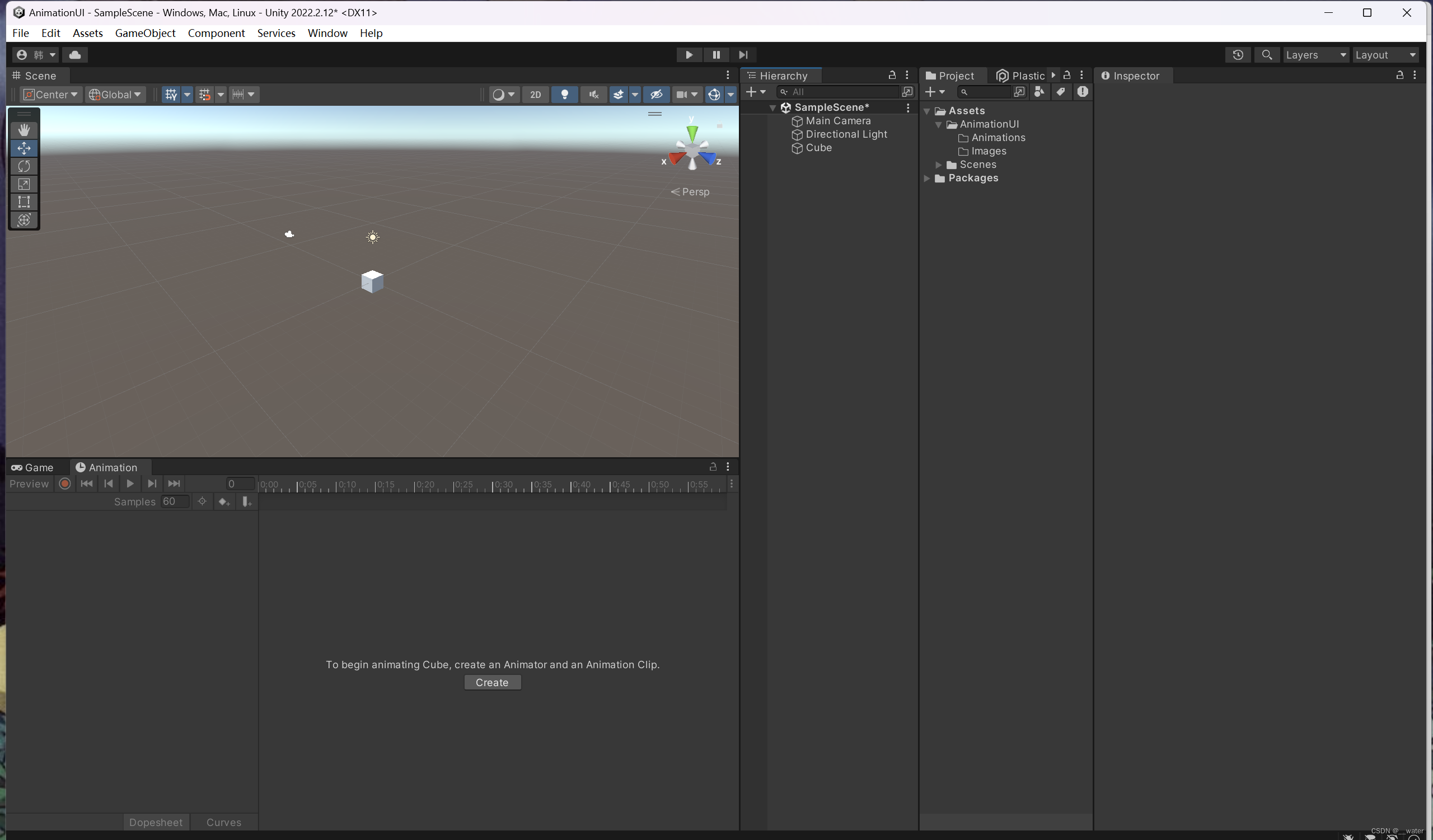1433x840 pixels.
Task: Open search window icon in Project panel
Action: [1019, 92]
